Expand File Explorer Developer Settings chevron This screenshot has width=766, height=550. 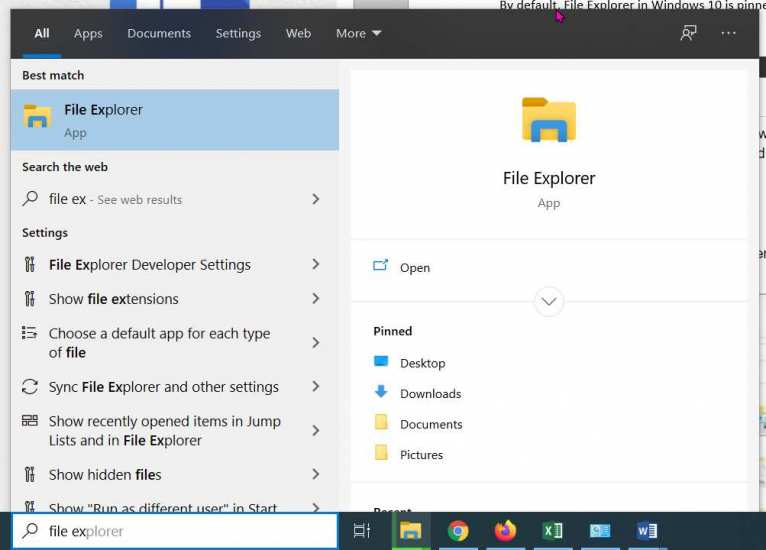tap(316, 264)
